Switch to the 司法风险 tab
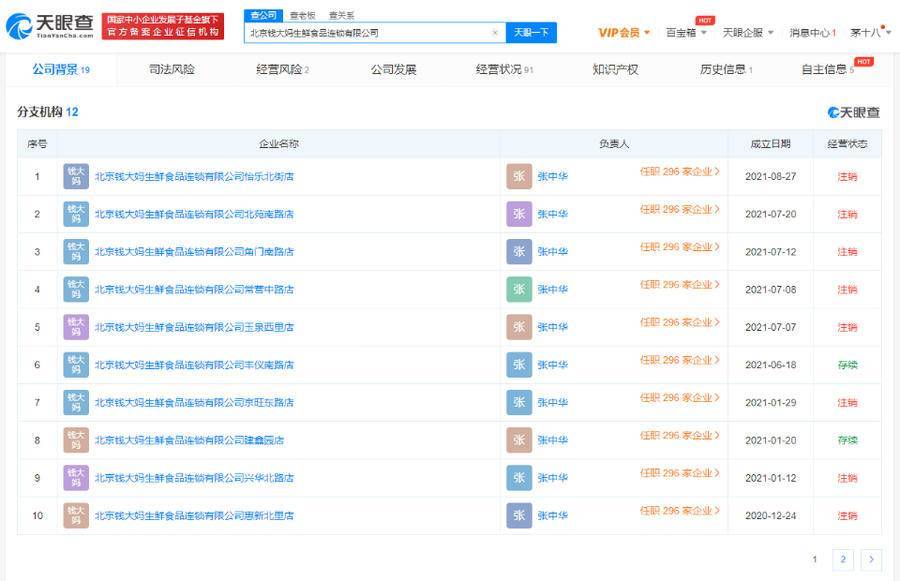The image size is (900, 581). click(x=172, y=70)
